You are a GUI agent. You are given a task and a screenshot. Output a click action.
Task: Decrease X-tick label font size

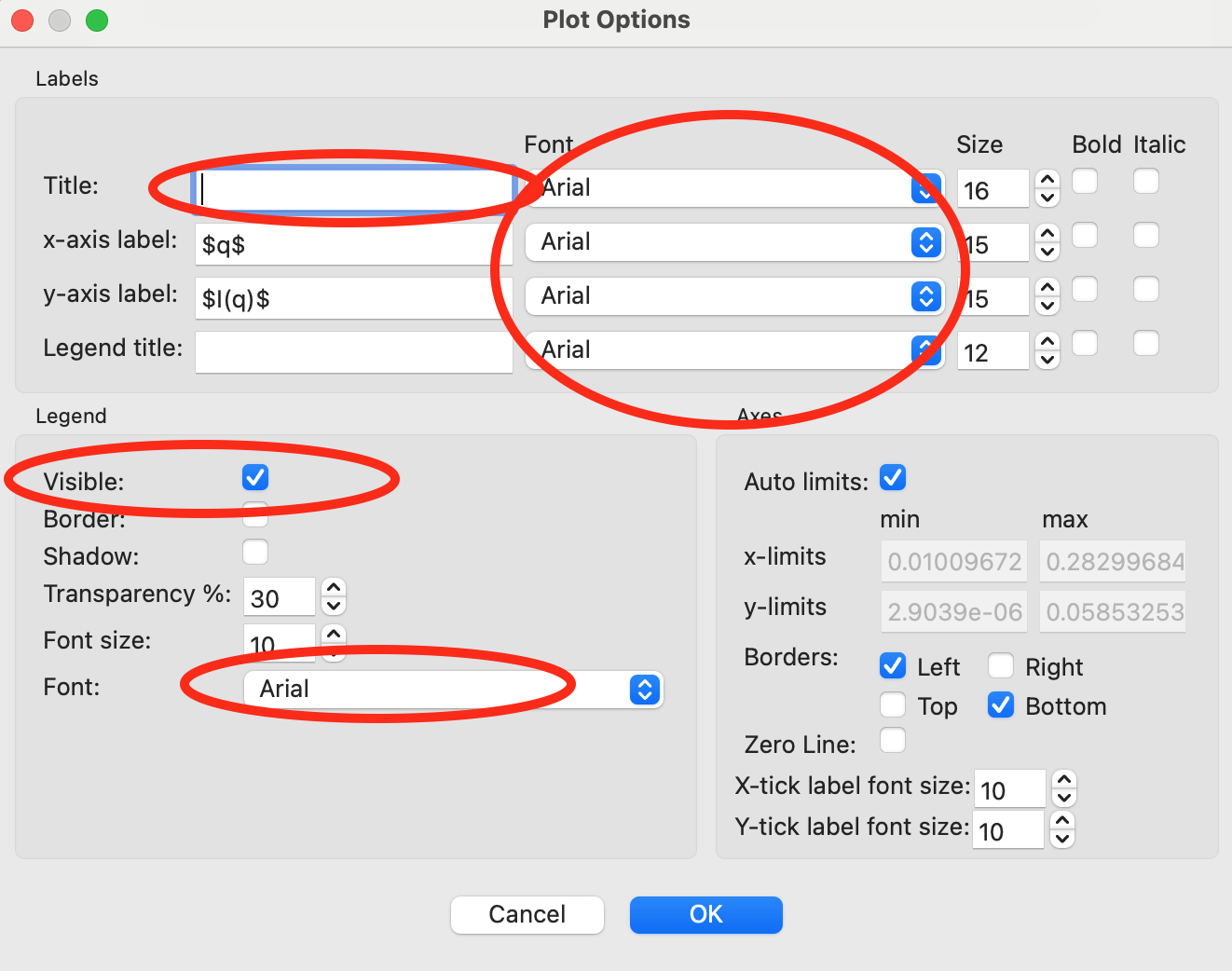[x=1064, y=798]
